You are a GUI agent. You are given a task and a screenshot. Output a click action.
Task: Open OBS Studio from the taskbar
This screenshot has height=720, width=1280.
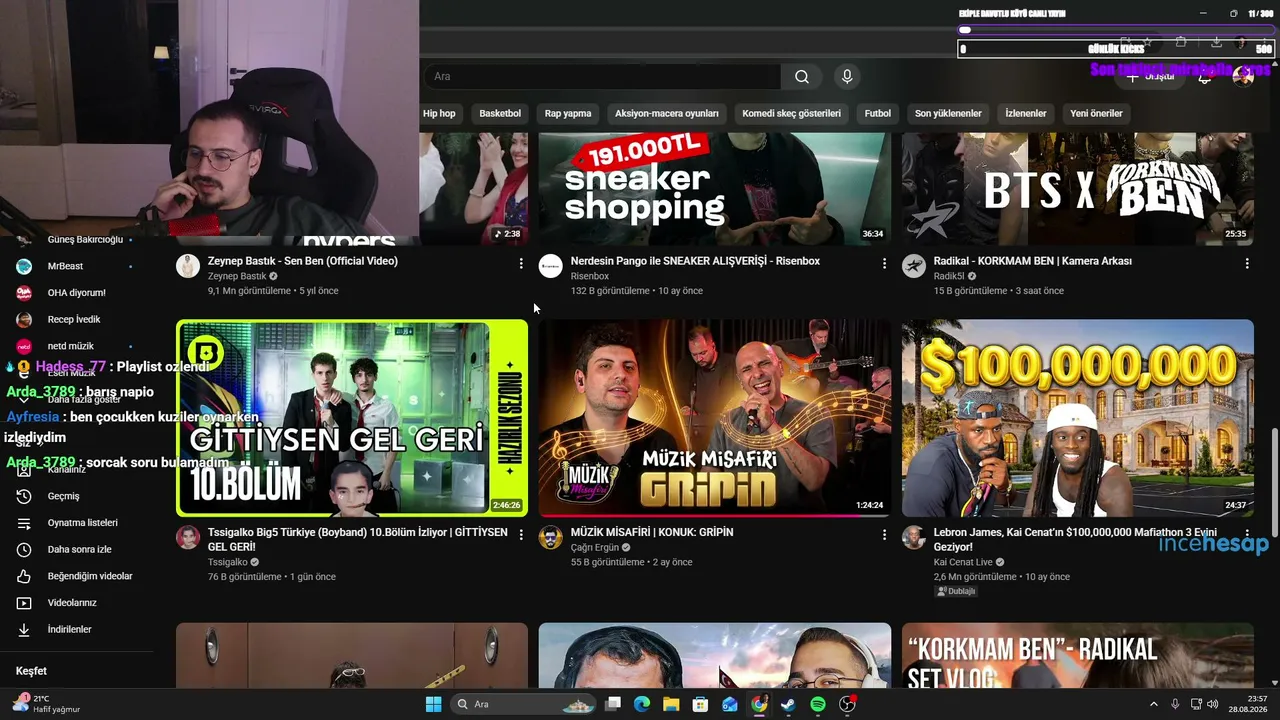(848, 704)
